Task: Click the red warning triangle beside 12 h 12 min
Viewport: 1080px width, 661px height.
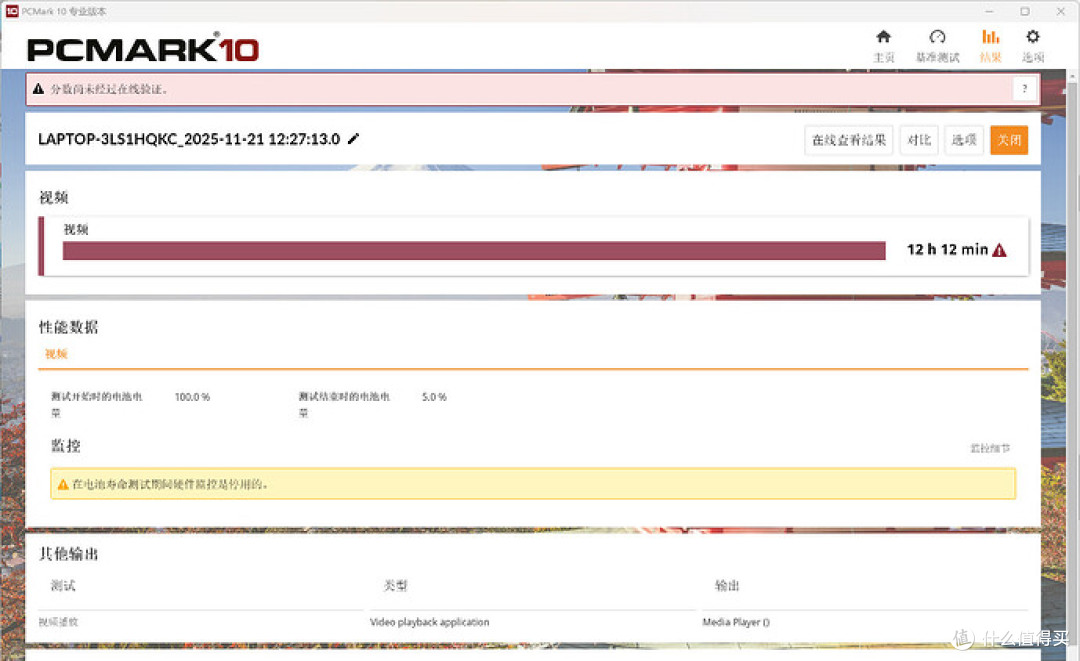Action: click(999, 250)
